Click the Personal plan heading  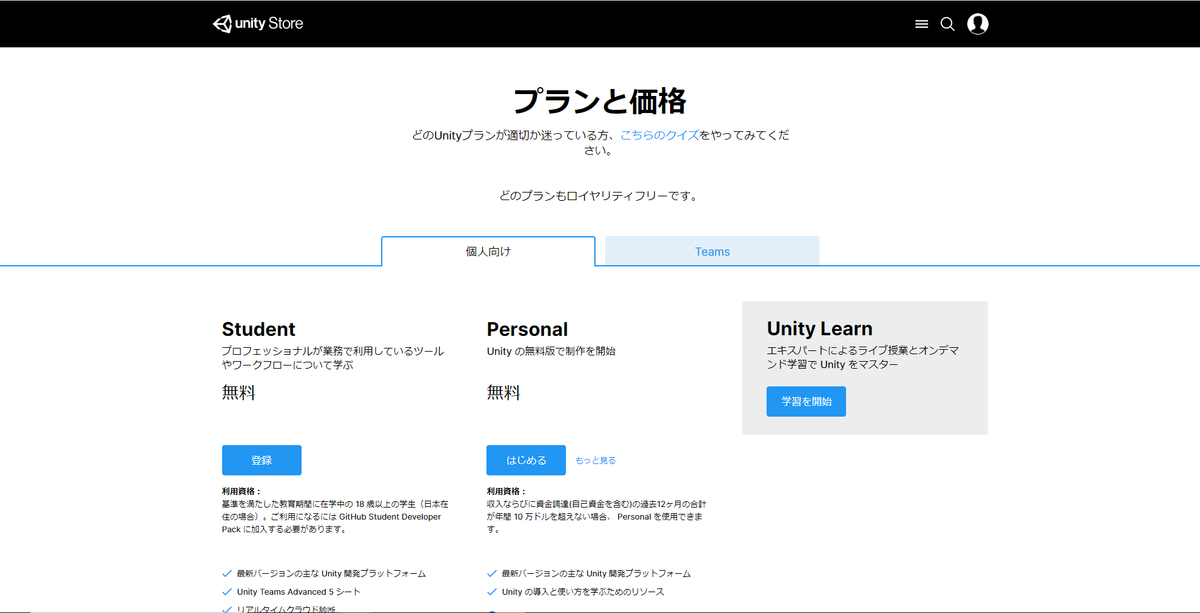click(x=527, y=329)
